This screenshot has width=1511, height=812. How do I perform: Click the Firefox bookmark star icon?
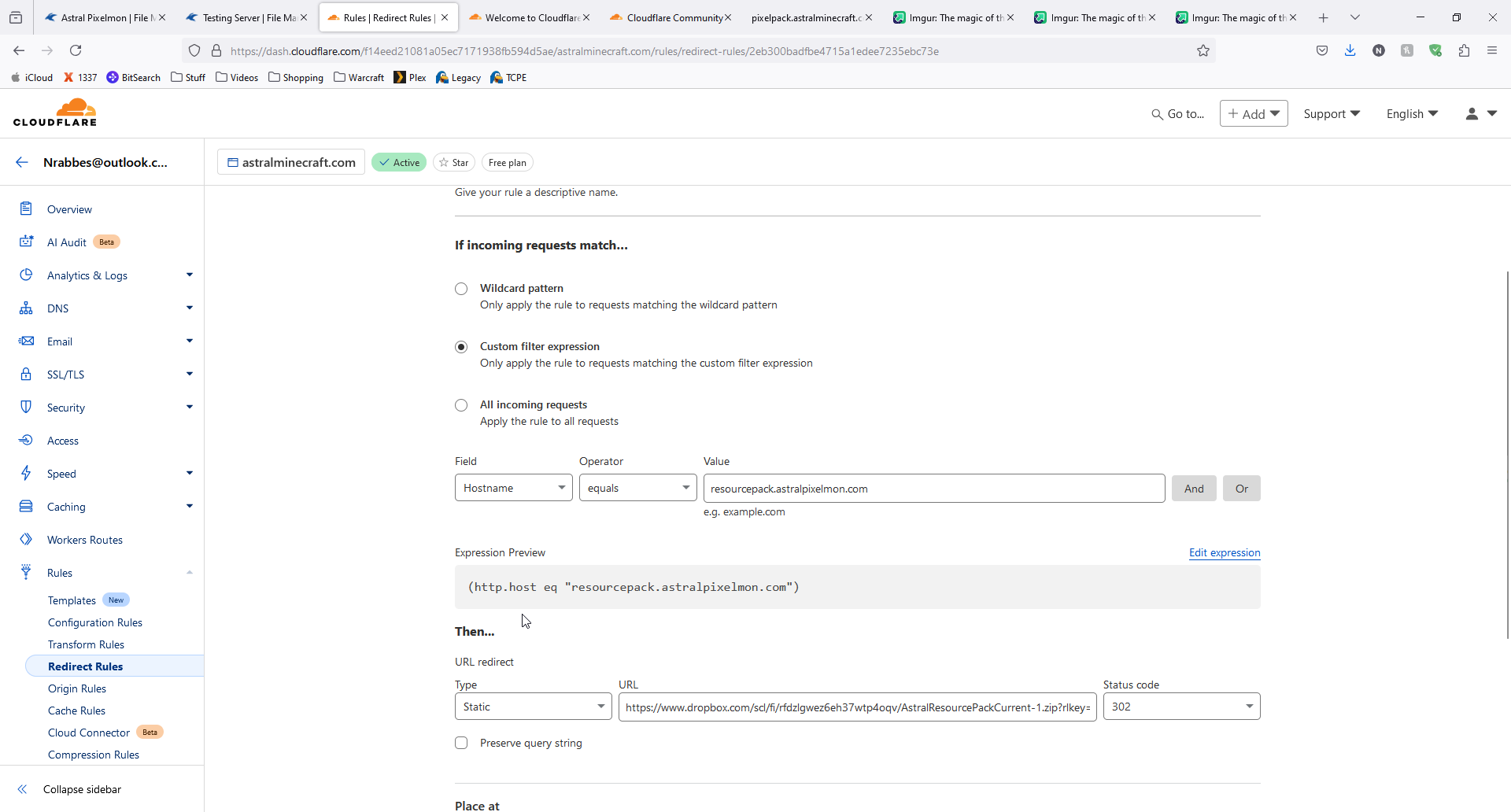click(x=1203, y=51)
